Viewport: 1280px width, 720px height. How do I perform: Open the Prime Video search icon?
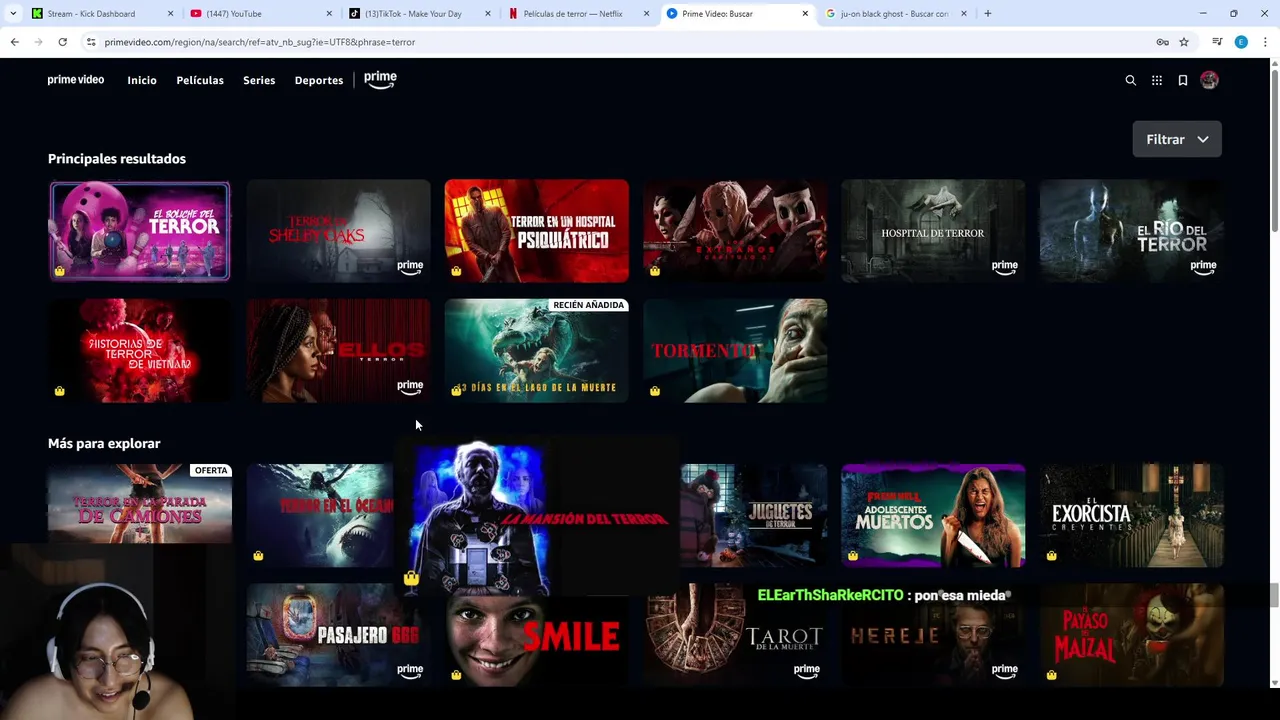pos(1130,80)
